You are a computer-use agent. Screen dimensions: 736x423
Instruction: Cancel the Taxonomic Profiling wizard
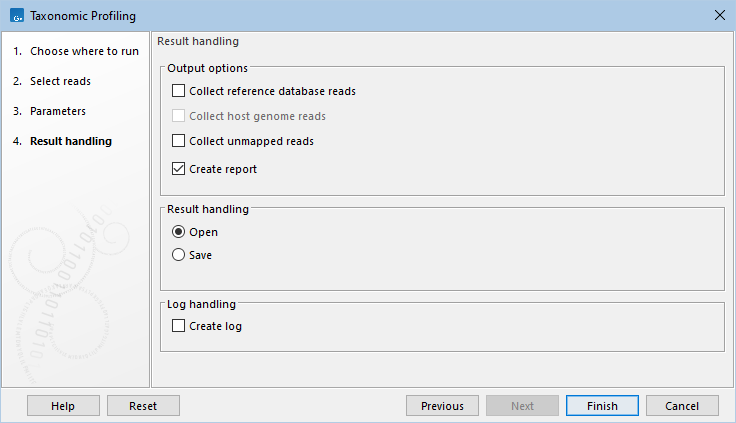(x=682, y=406)
